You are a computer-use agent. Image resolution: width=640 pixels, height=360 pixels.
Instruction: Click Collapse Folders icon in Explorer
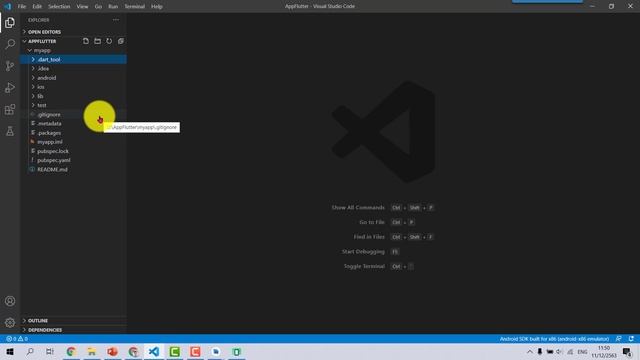tap(121, 41)
